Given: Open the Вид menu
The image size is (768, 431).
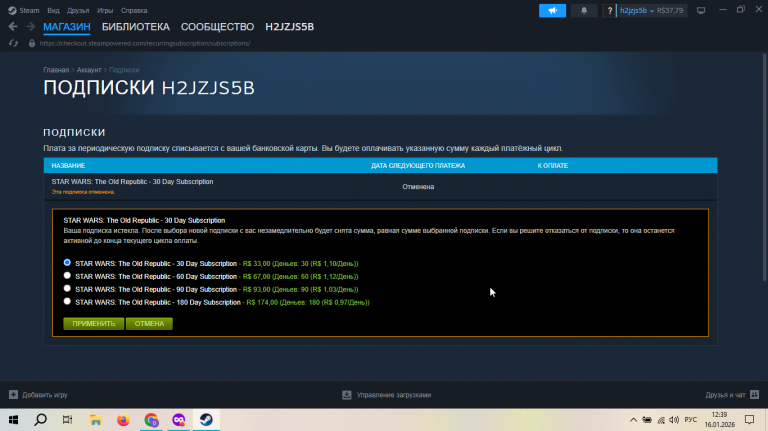Looking at the screenshot, I should click(53, 10).
